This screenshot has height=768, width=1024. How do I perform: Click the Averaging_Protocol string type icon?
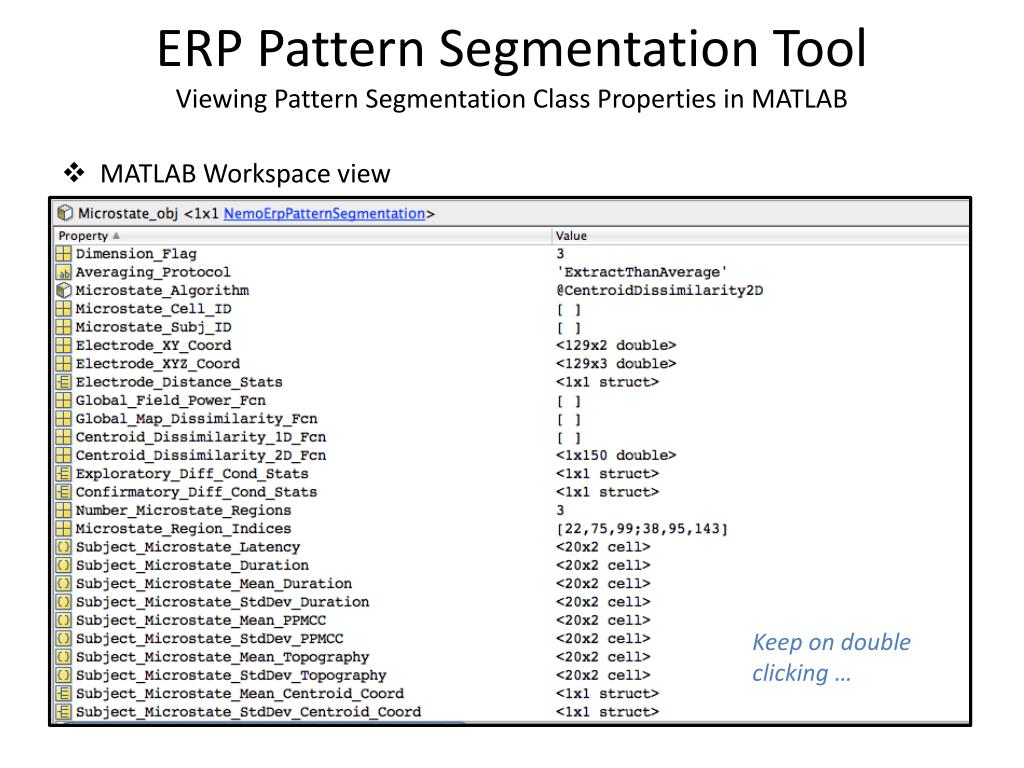pos(63,272)
